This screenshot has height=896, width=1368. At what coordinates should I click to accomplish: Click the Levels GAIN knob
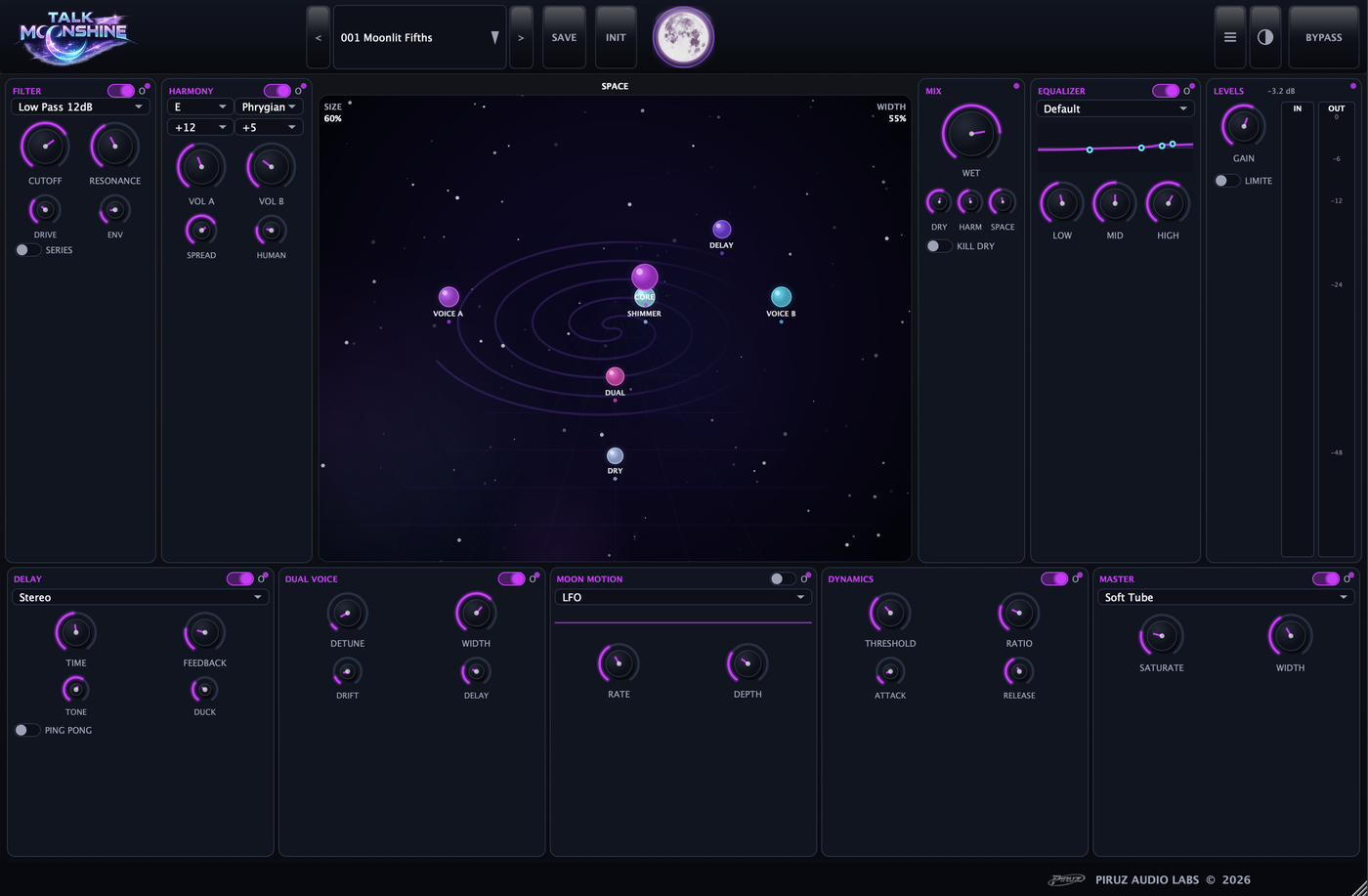tap(1243, 126)
